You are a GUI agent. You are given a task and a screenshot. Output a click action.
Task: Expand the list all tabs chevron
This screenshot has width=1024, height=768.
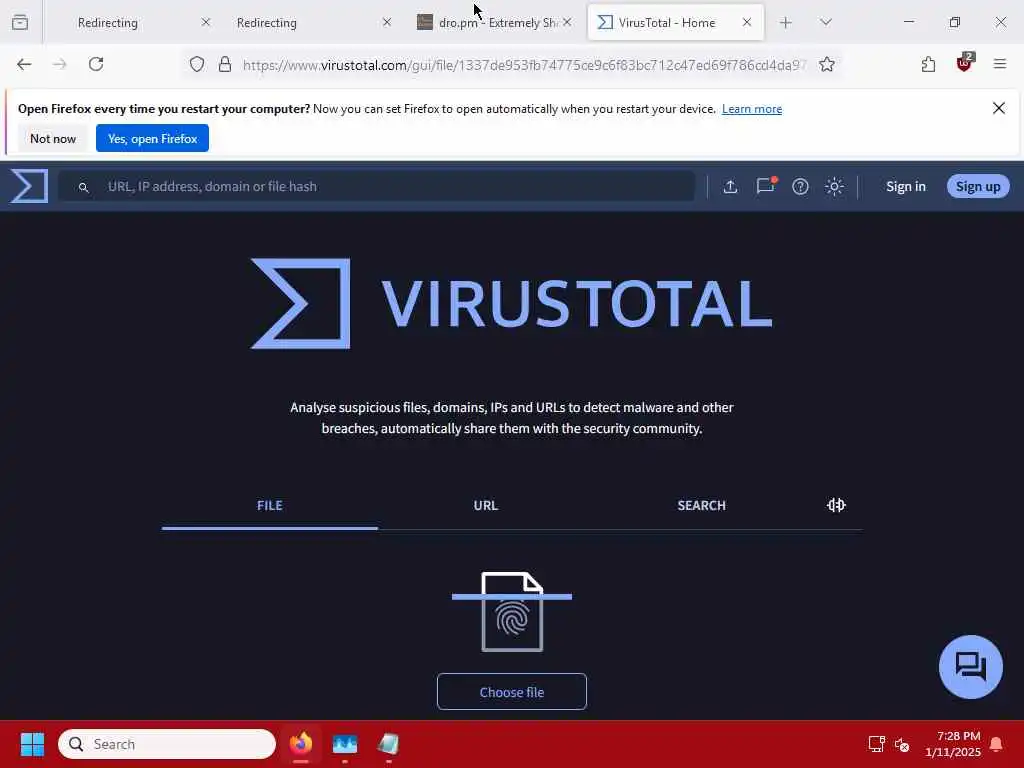point(825,22)
